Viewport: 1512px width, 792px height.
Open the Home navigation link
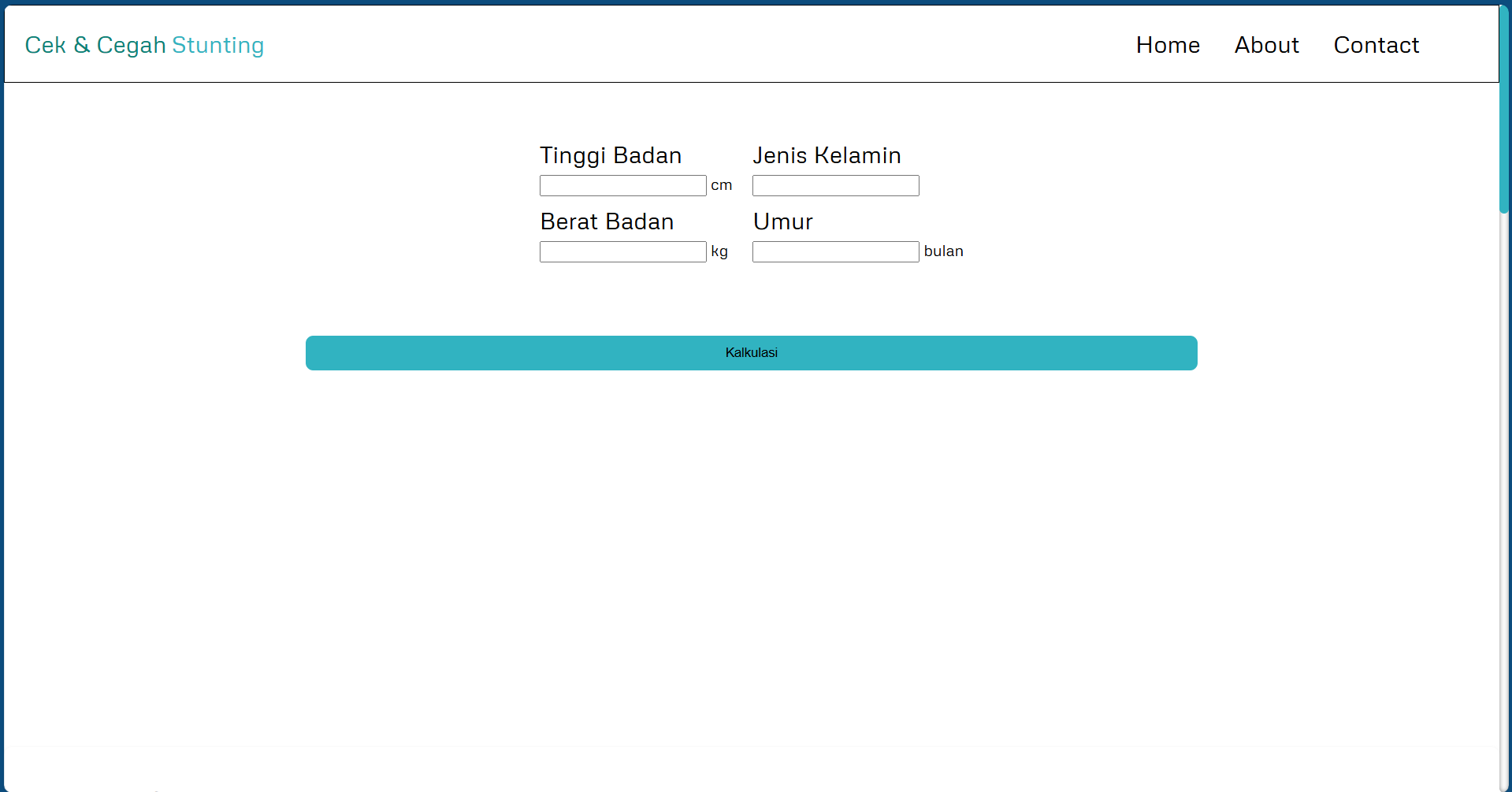tap(1168, 46)
